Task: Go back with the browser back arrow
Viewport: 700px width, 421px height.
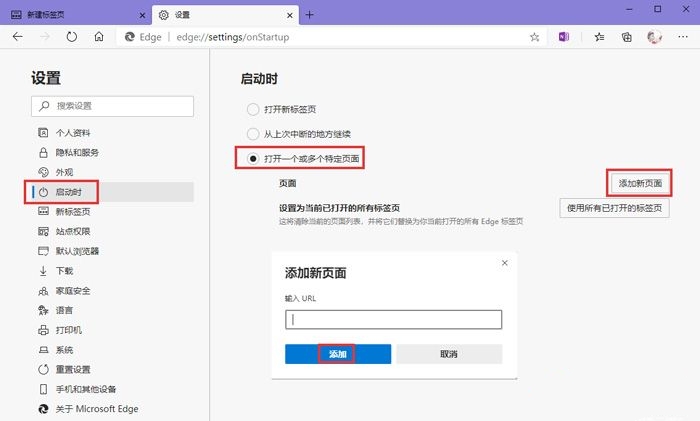Action: (x=18, y=37)
